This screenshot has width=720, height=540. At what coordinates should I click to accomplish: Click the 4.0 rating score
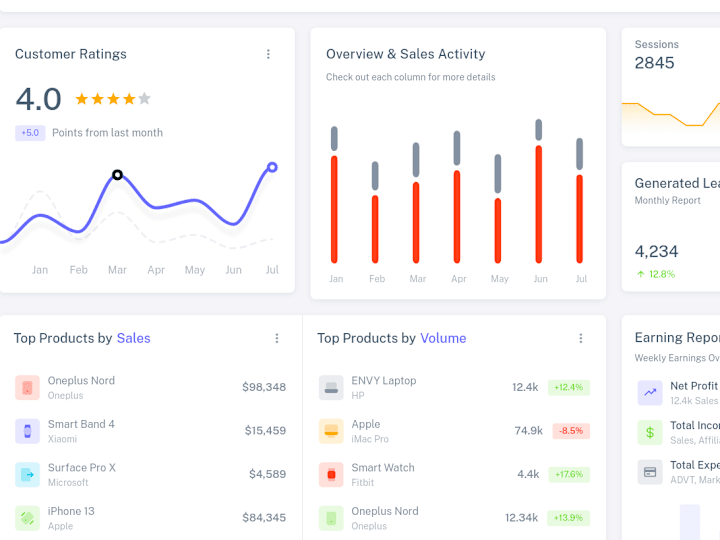[x=38, y=99]
